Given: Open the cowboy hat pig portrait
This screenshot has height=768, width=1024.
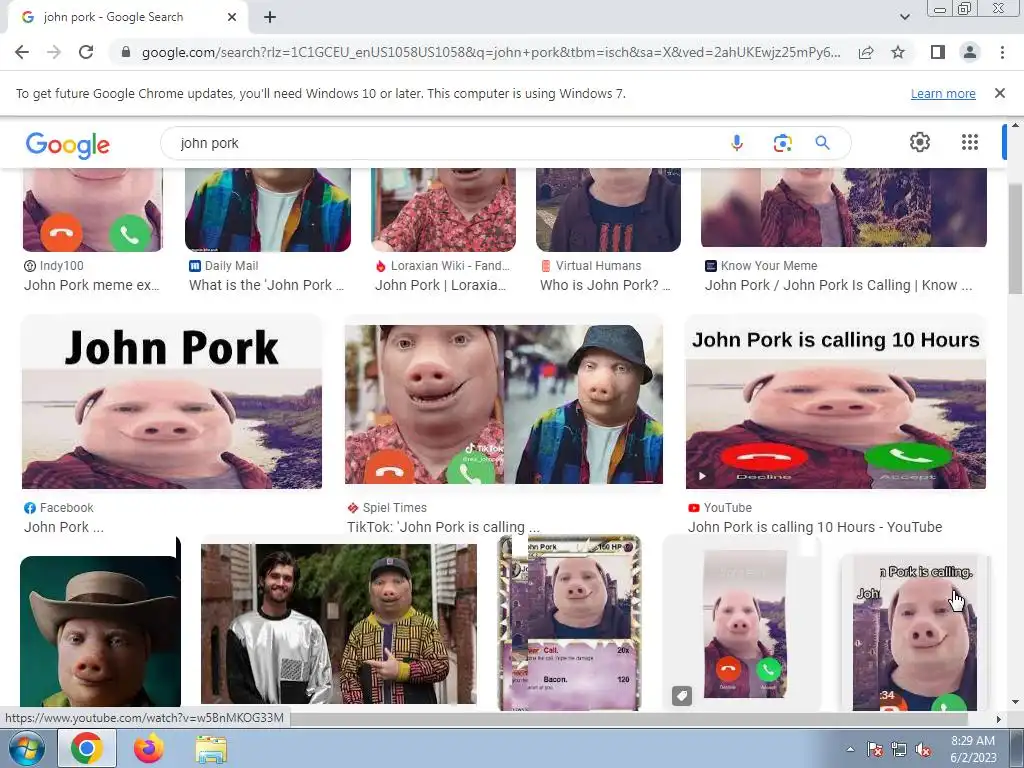Looking at the screenshot, I should point(101,630).
